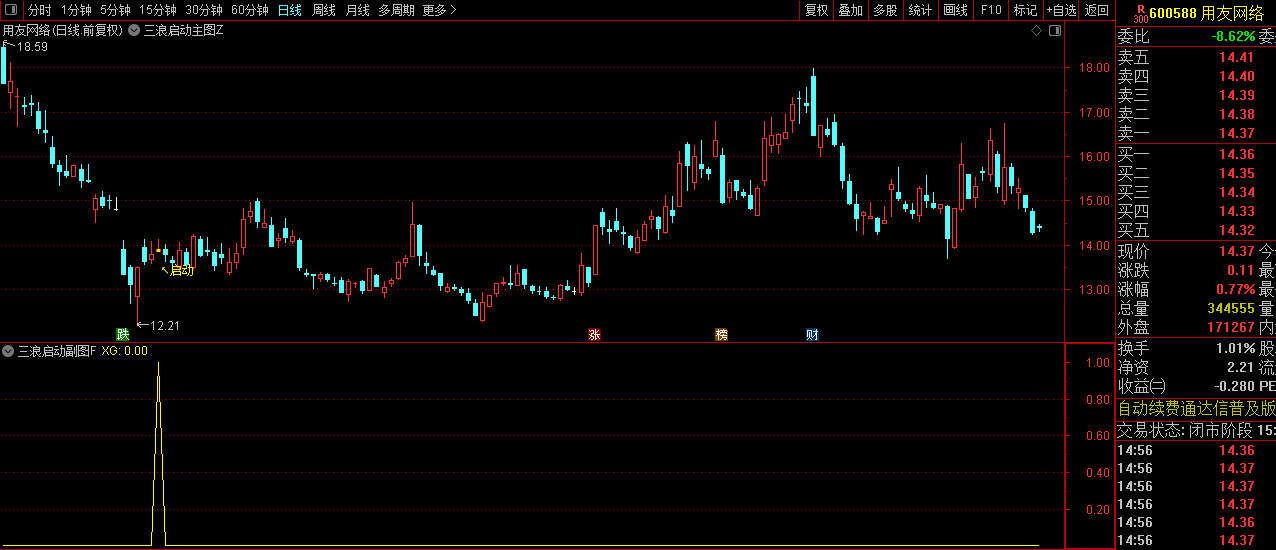1276x550 pixels.
Task: Click the 统计 statistics button
Action: click(x=920, y=10)
